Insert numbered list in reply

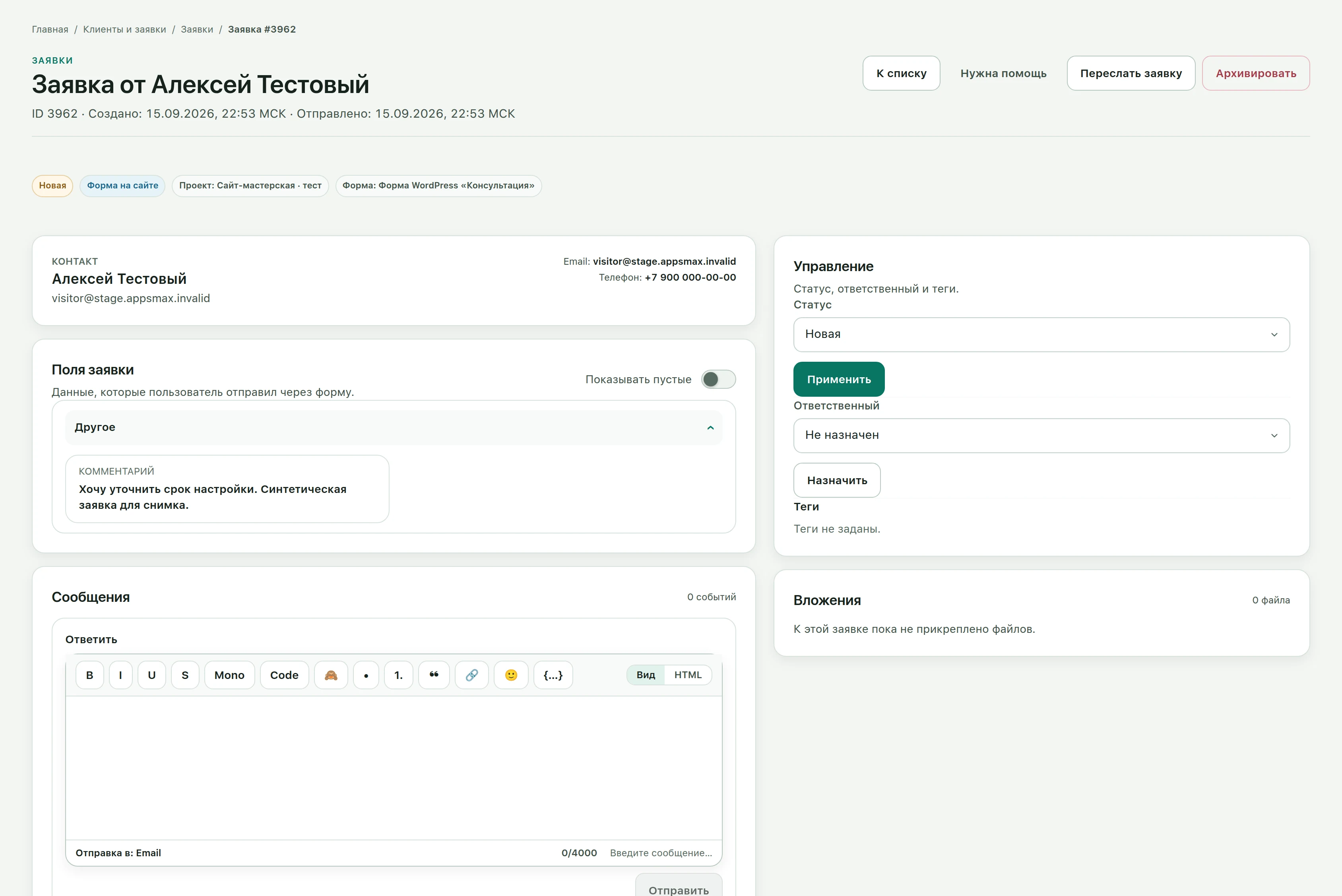(399, 675)
